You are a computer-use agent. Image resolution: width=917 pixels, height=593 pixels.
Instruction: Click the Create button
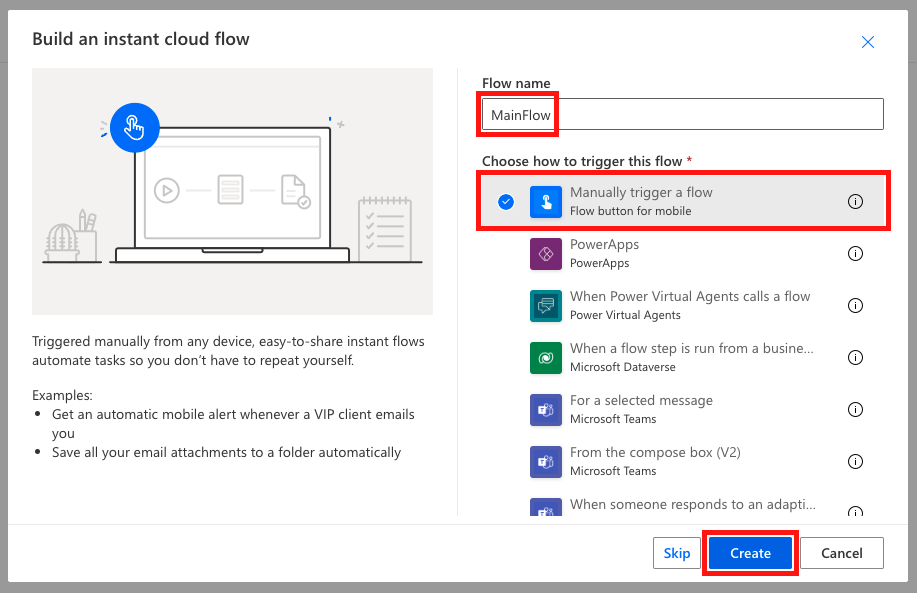(749, 552)
